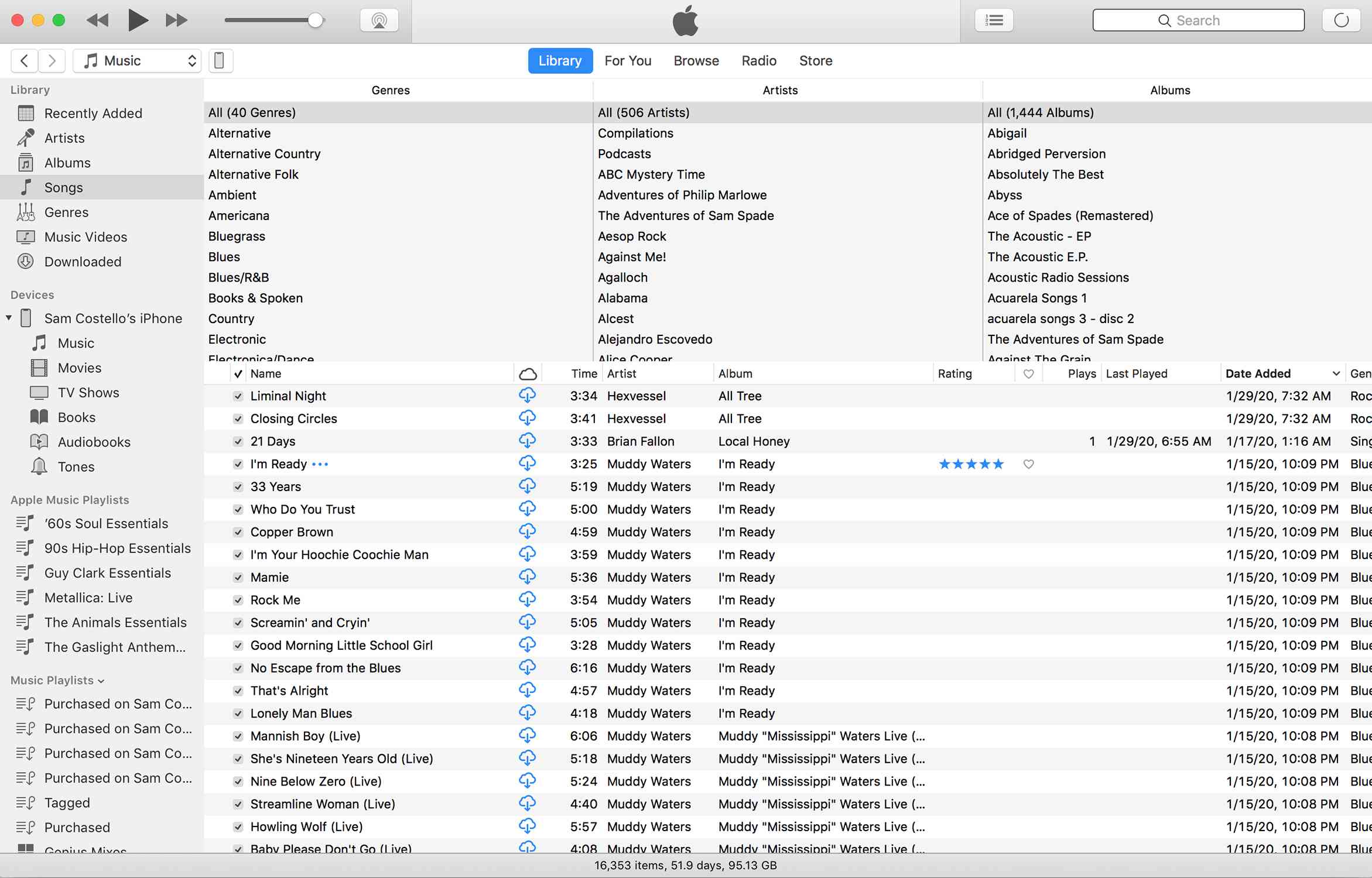1372x878 pixels.
Task: Toggle the heart icon for I'm Ready
Action: pyautogui.click(x=1028, y=464)
